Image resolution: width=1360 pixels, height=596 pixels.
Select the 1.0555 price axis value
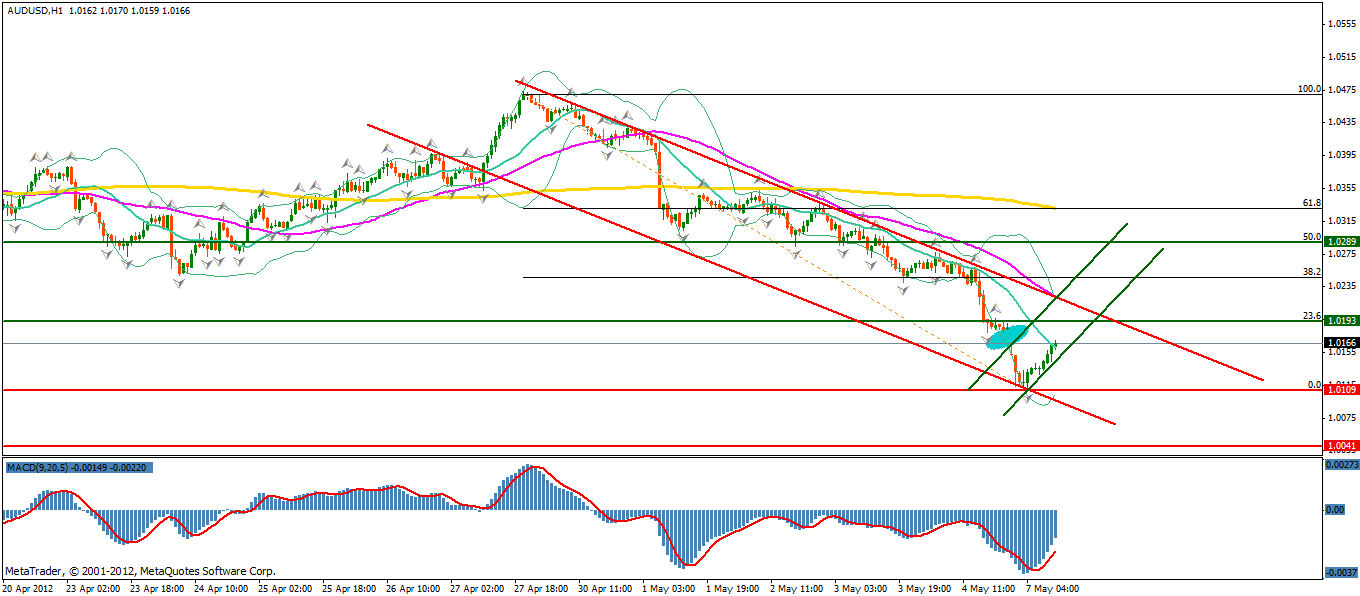tap(1339, 23)
